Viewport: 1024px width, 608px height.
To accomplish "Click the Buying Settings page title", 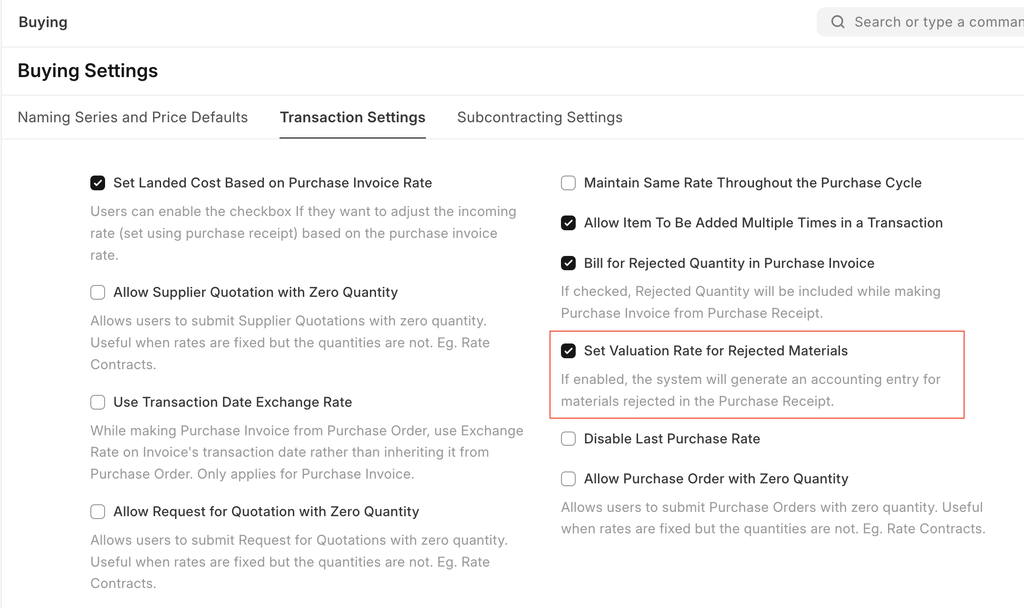I will pos(88,71).
